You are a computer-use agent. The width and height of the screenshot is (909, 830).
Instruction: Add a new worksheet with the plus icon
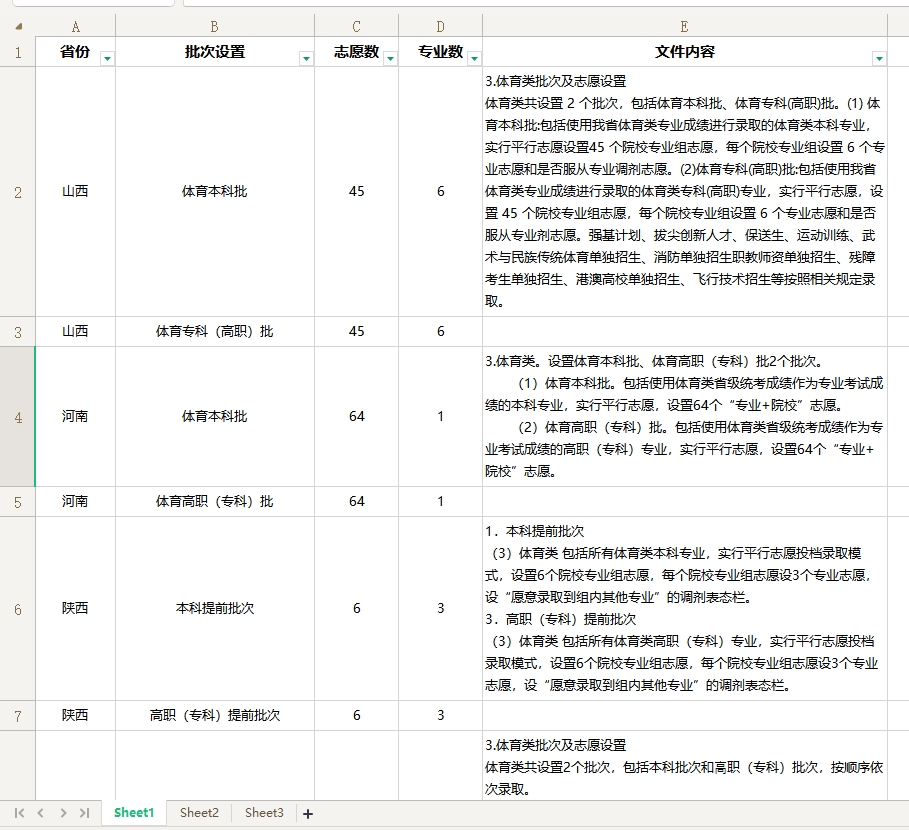point(307,813)
